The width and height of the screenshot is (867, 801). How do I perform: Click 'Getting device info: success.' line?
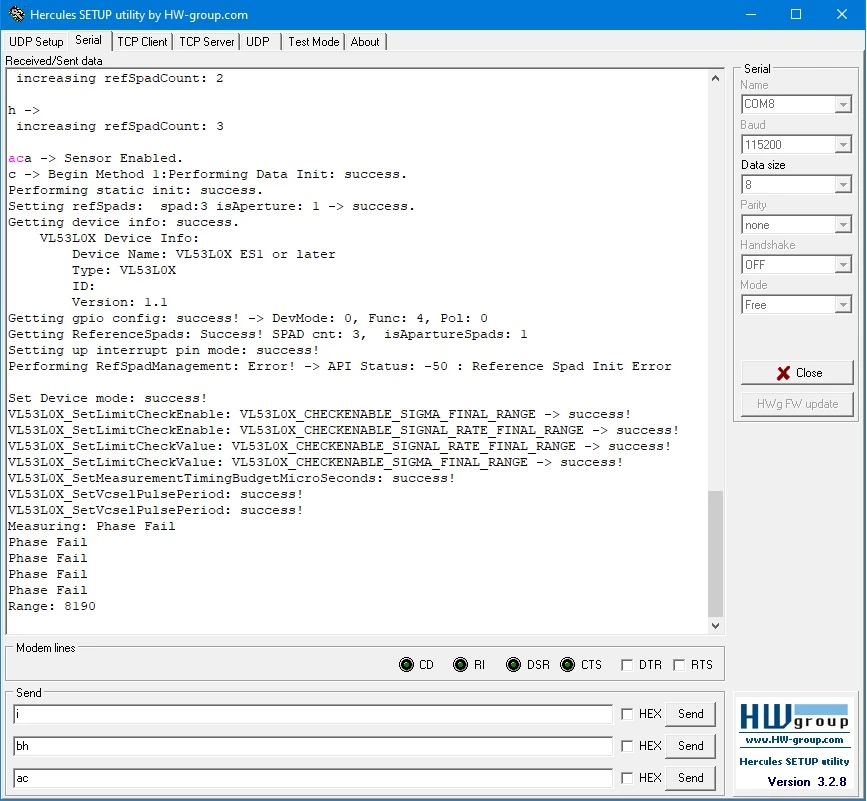pyautogui.click(x=123, y=223)
